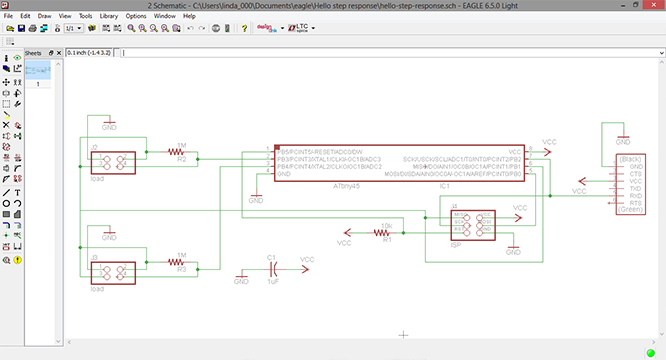Image resolution: width=666 pixels, height=360 pixels.
Task: Open the View menu
Action: [65, 16]
